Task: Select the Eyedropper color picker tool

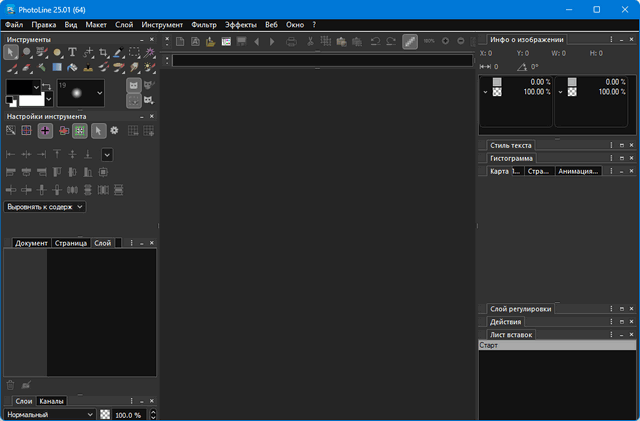Action: [x=119, y=52]
